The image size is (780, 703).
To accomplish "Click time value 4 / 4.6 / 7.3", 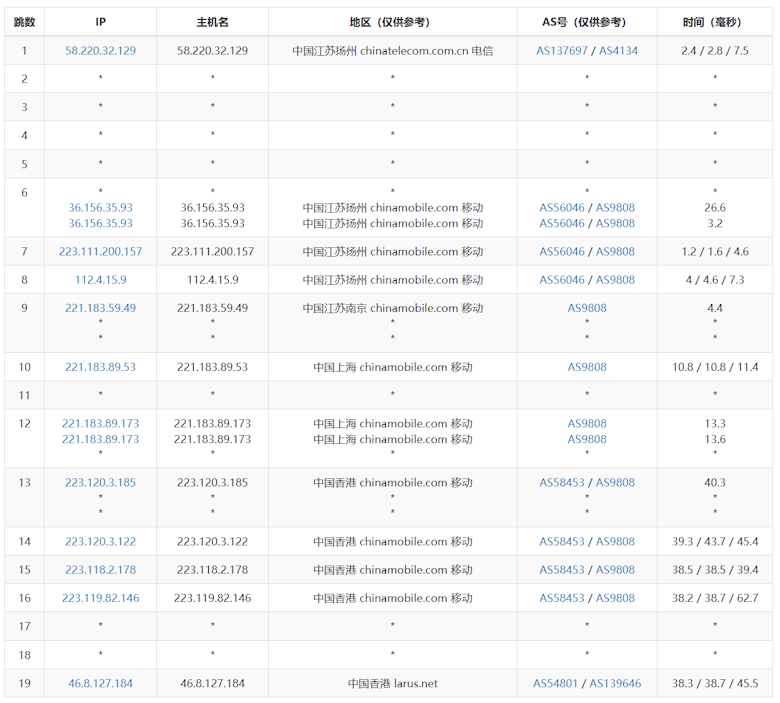I will point(715,280).
